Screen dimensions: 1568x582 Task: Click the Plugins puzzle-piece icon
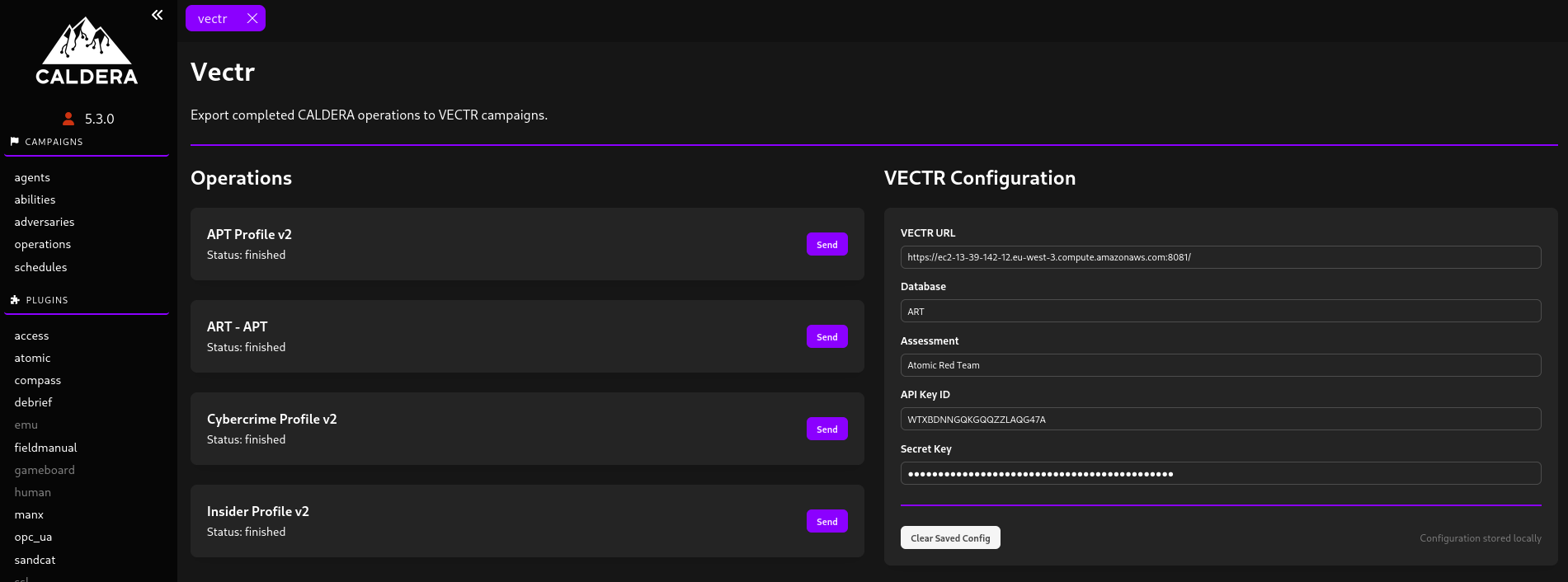[x=15, y=300]
